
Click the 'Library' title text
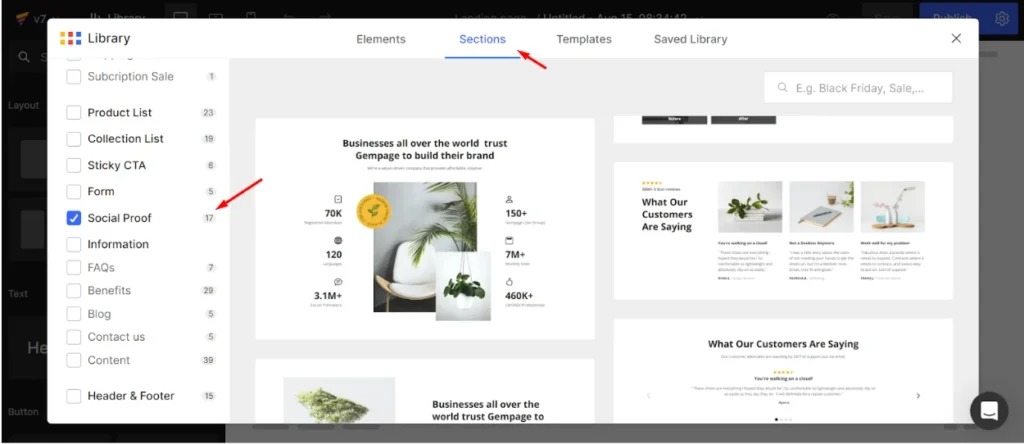pos(109,39)
